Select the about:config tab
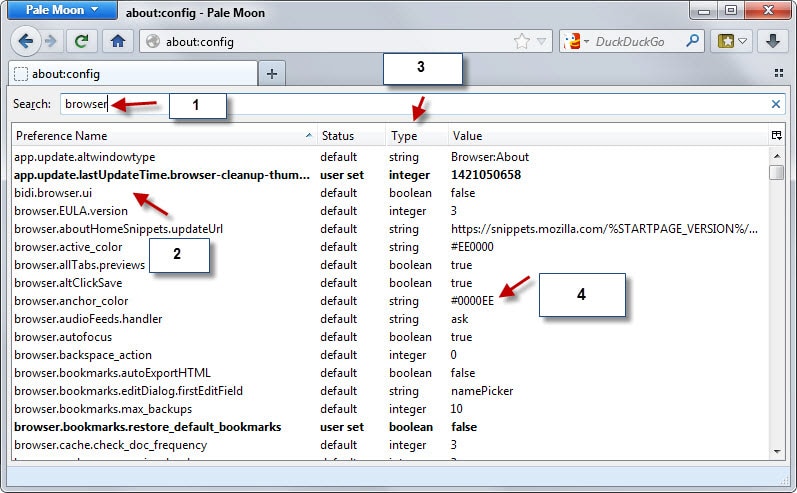 pyautogui.click(x=133, y=74)
